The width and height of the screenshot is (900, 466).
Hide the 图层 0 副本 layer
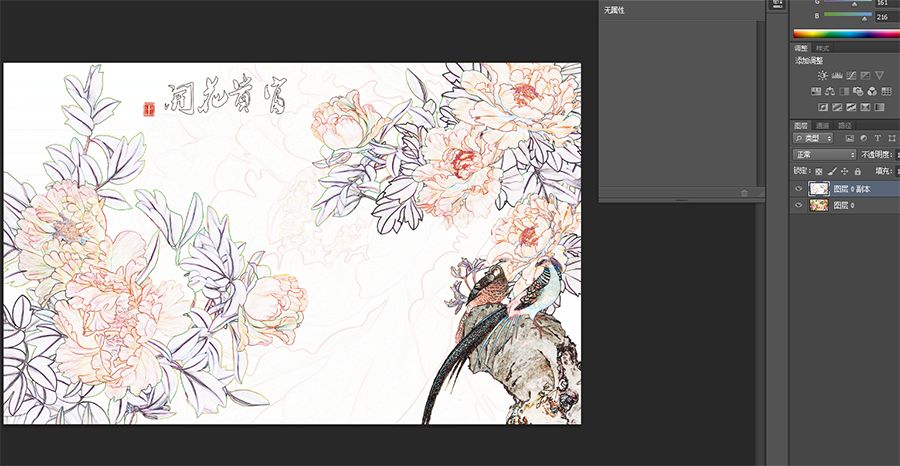click(798, 189)
